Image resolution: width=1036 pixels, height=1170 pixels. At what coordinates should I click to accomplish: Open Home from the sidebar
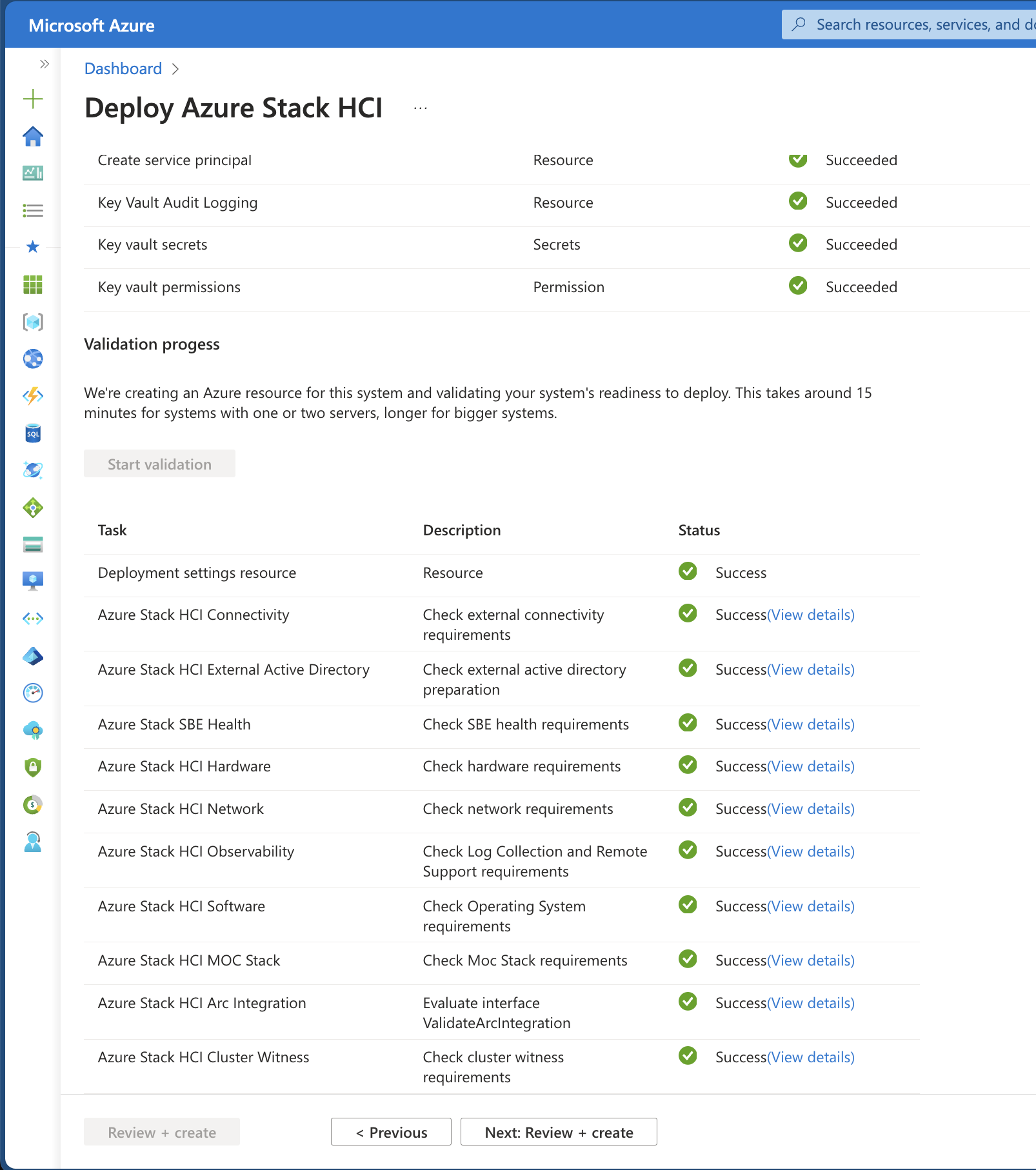33,136
